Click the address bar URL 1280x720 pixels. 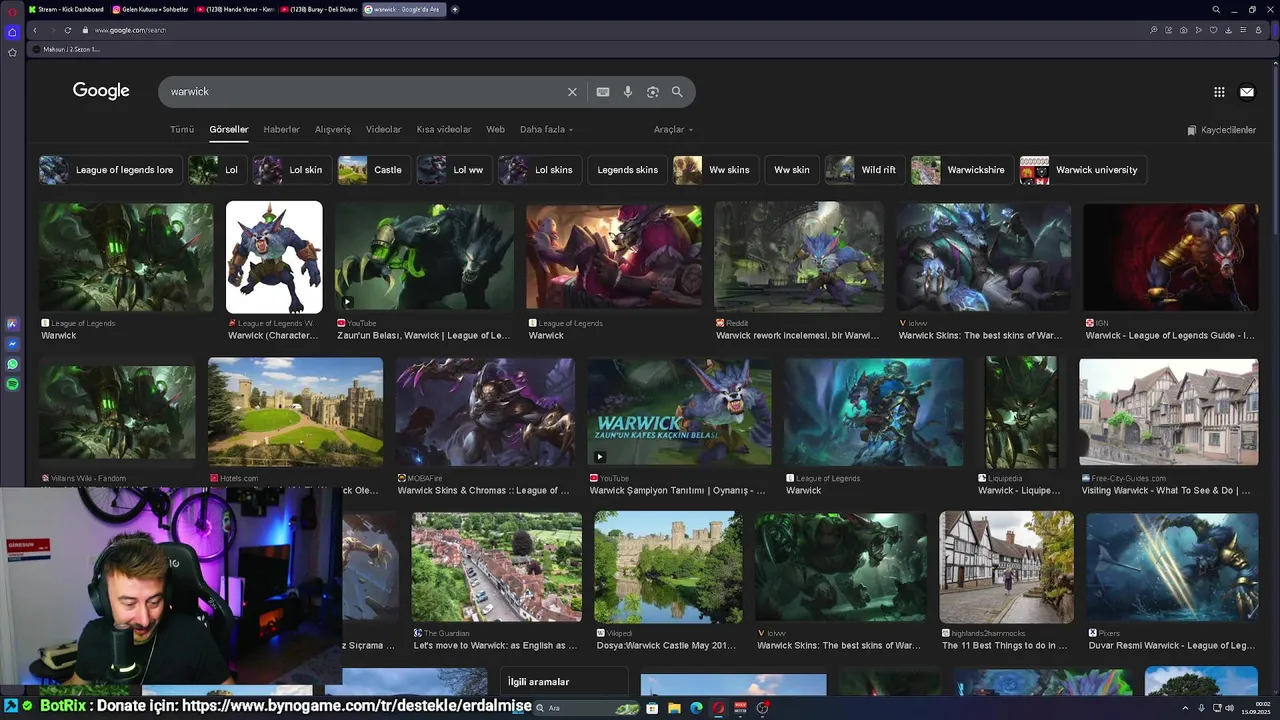point(130,30)
